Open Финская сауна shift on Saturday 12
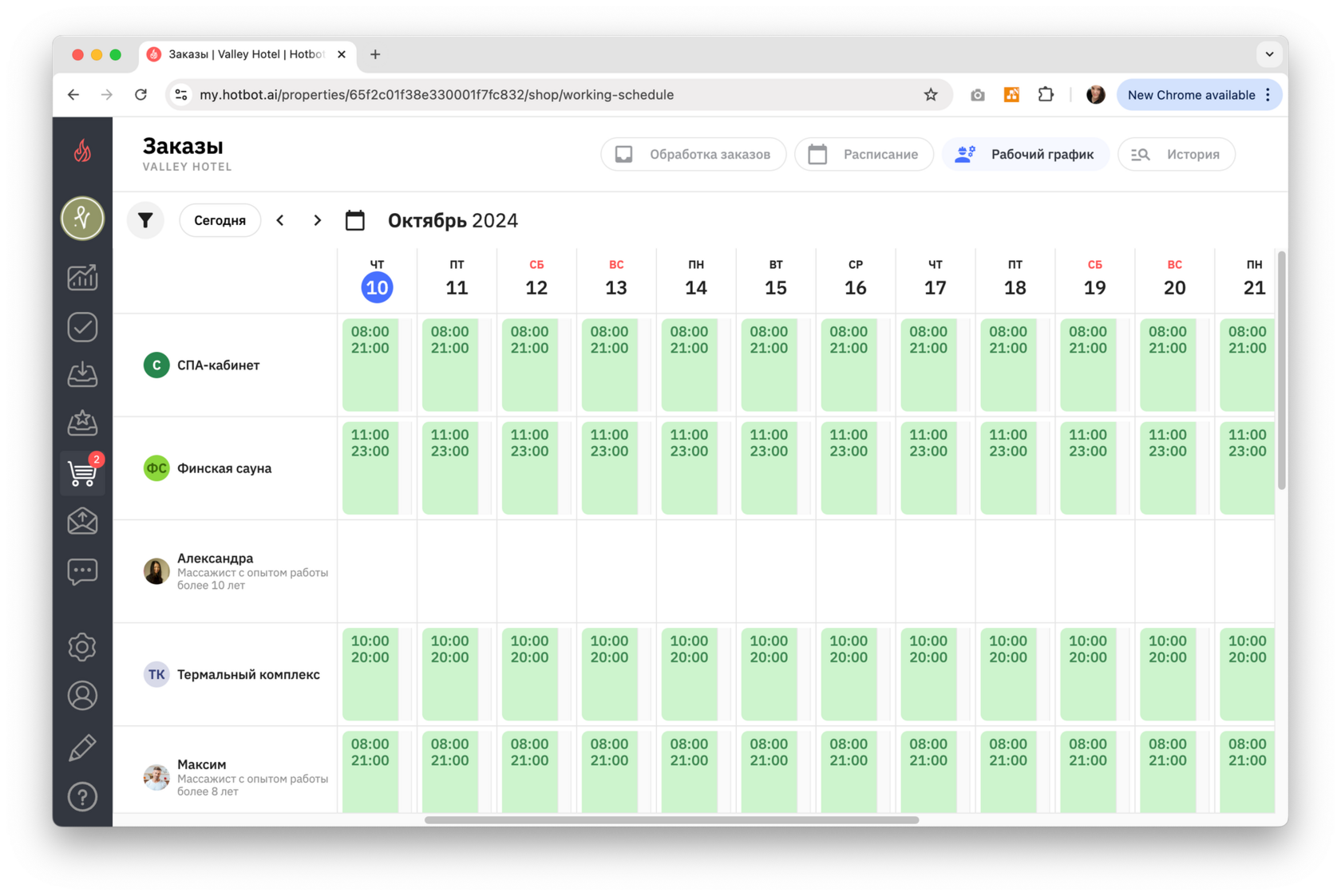 coord(530,468)
